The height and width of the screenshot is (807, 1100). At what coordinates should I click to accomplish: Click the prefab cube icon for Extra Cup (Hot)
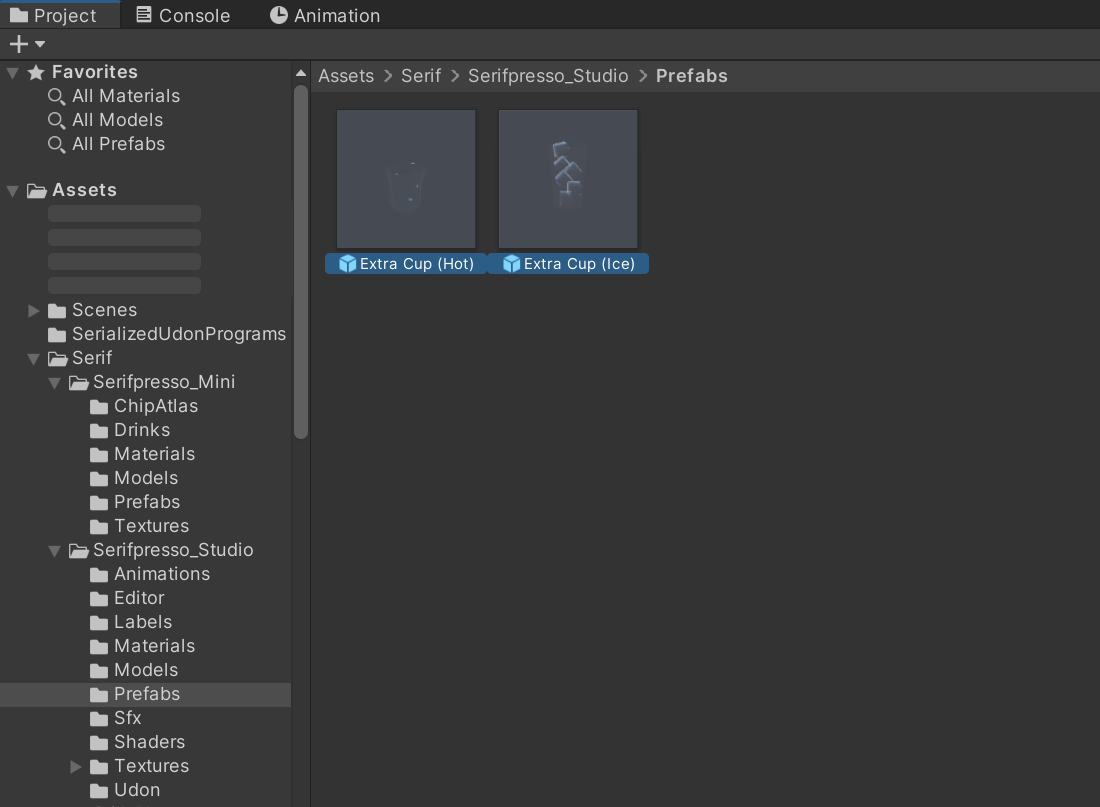click(347, 264)
